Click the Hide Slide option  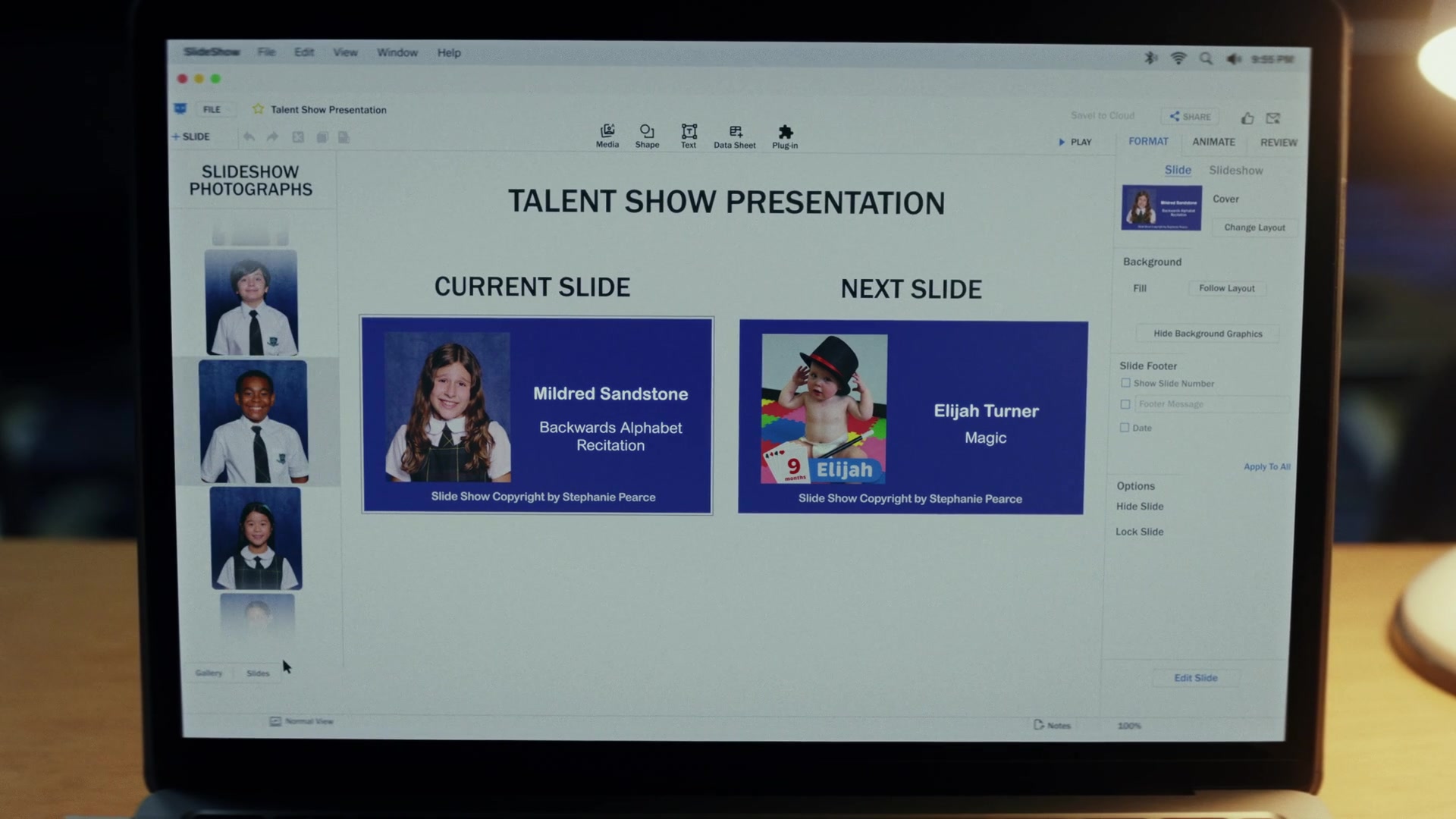pyautogui.click(x=1140, y=507)
